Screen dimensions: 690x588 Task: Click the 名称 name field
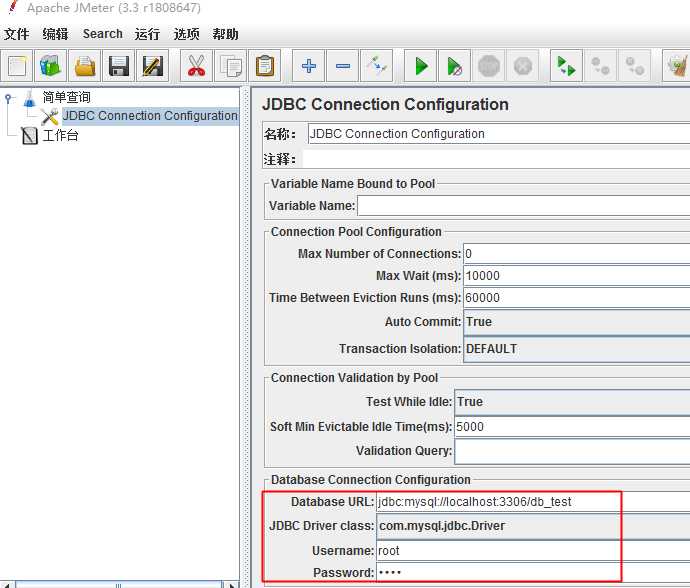point(499,134)
